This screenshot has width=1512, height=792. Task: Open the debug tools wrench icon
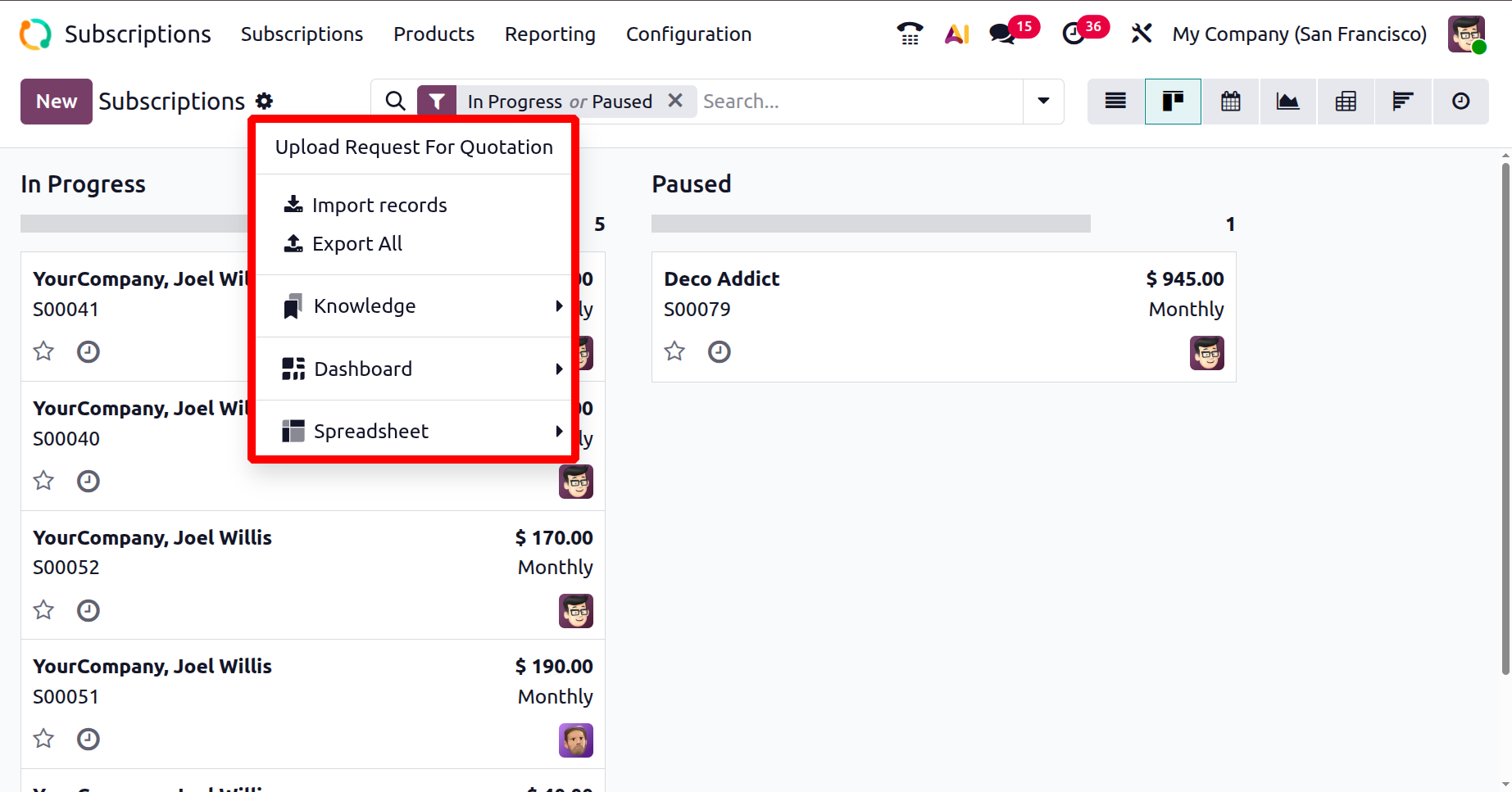[1141, 34]
